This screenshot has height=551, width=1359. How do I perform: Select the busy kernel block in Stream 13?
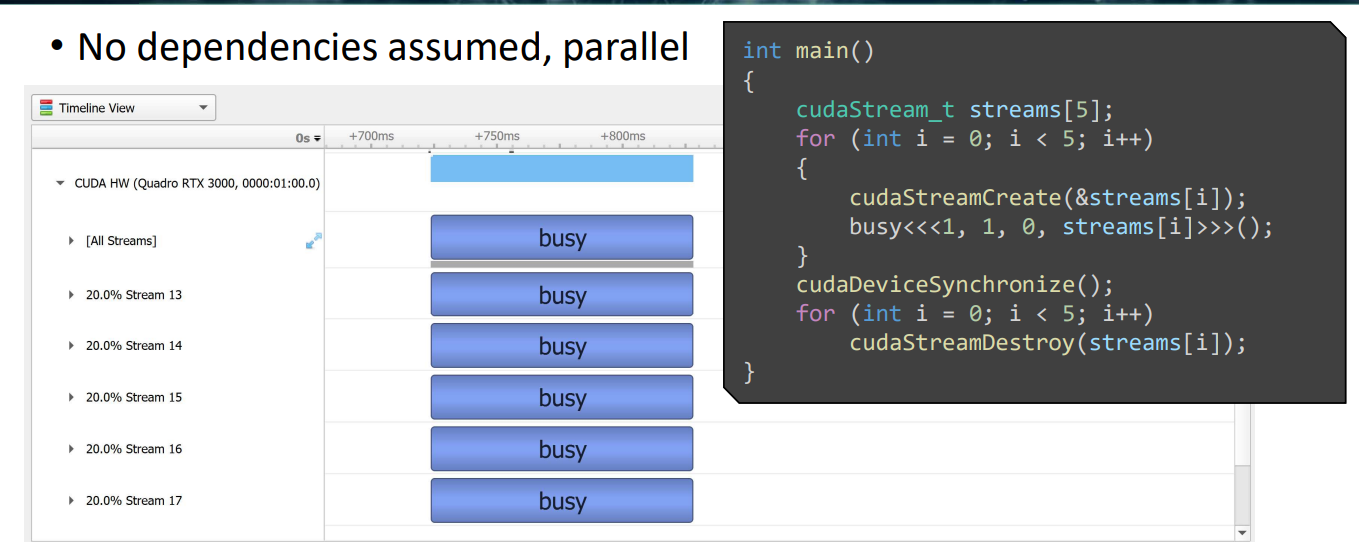coord(561,295)
